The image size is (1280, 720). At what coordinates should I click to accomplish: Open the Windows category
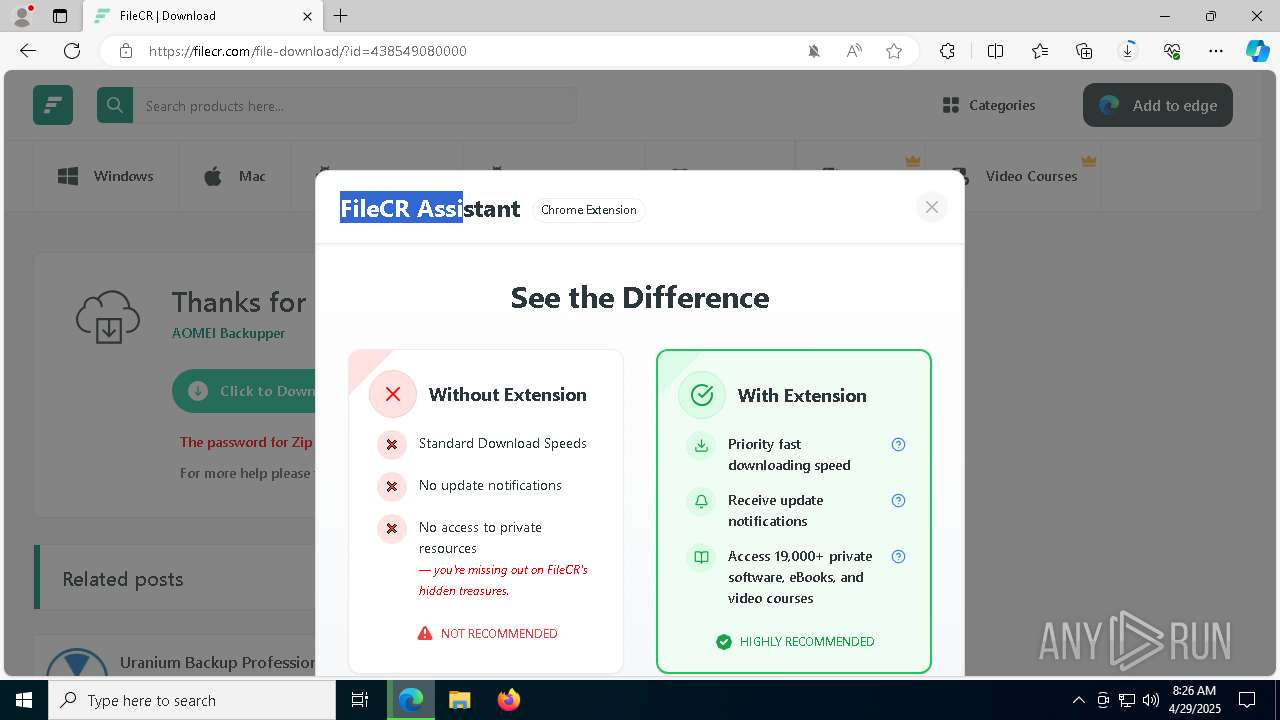[x=106, y=176]
